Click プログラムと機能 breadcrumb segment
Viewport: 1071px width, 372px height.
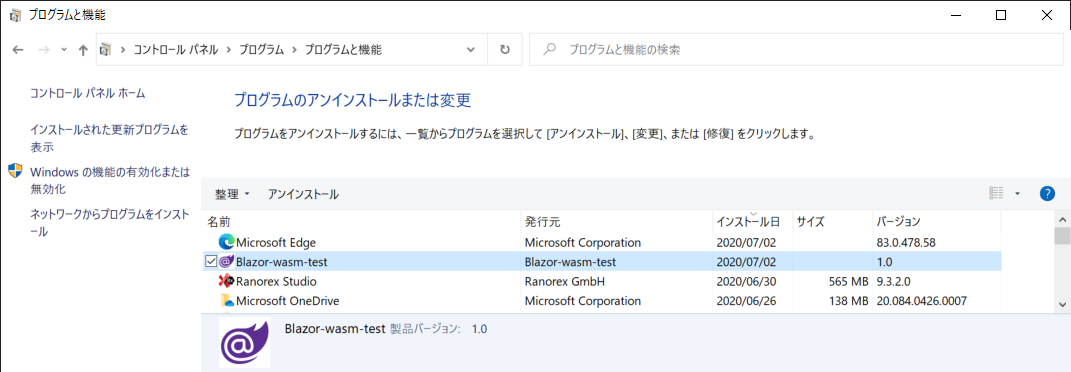(x=343, y=50)
